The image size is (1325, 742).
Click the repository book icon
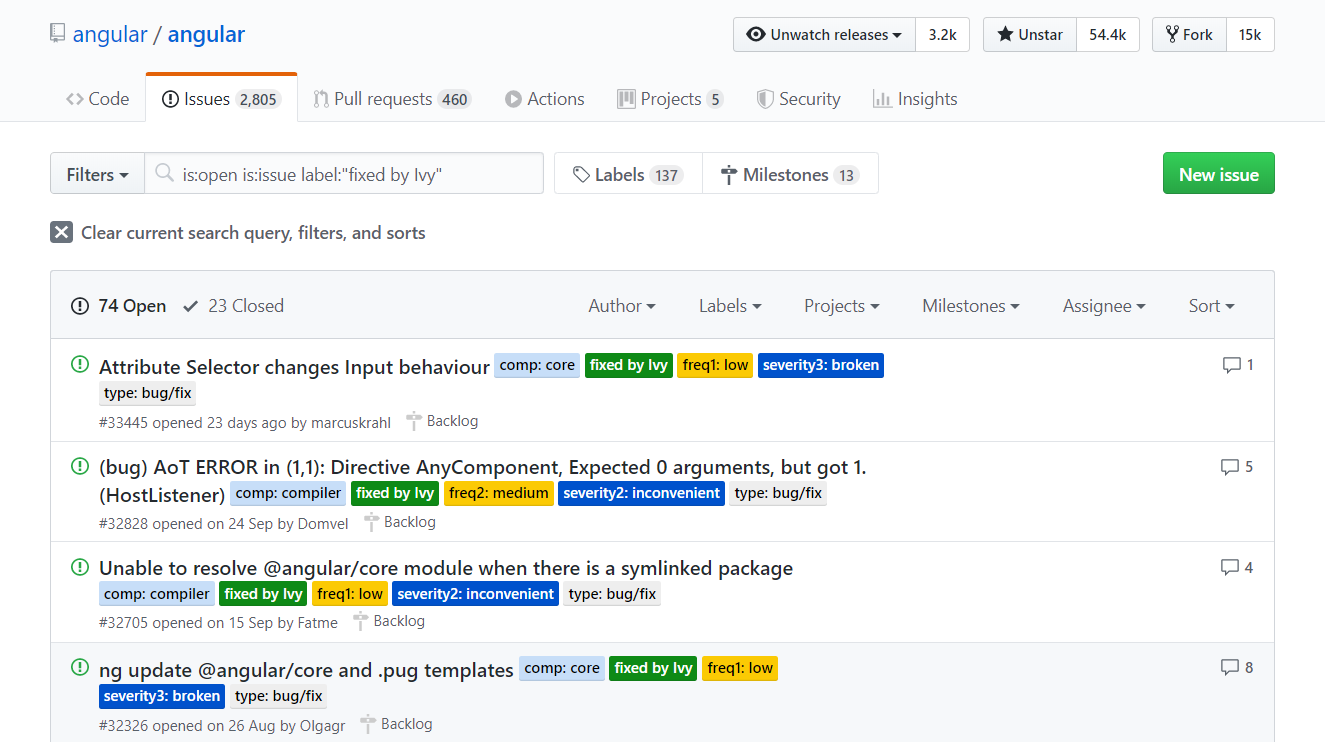coord(58,34)
